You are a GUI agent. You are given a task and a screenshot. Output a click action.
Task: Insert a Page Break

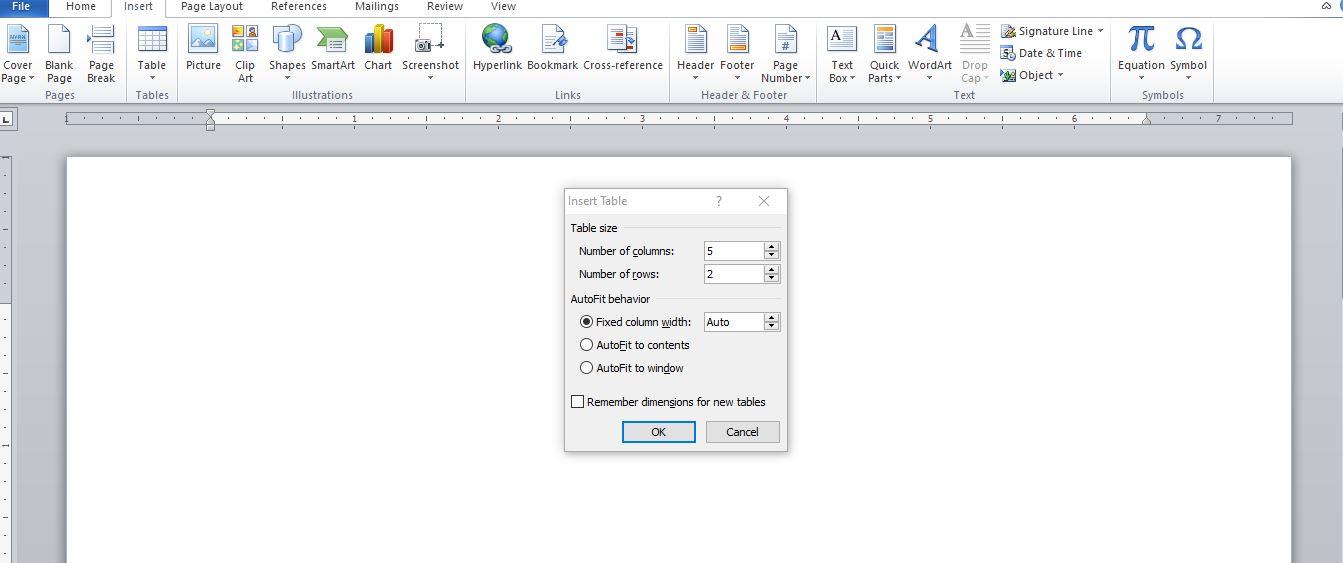pyautogui.click(x=101, y=54)
